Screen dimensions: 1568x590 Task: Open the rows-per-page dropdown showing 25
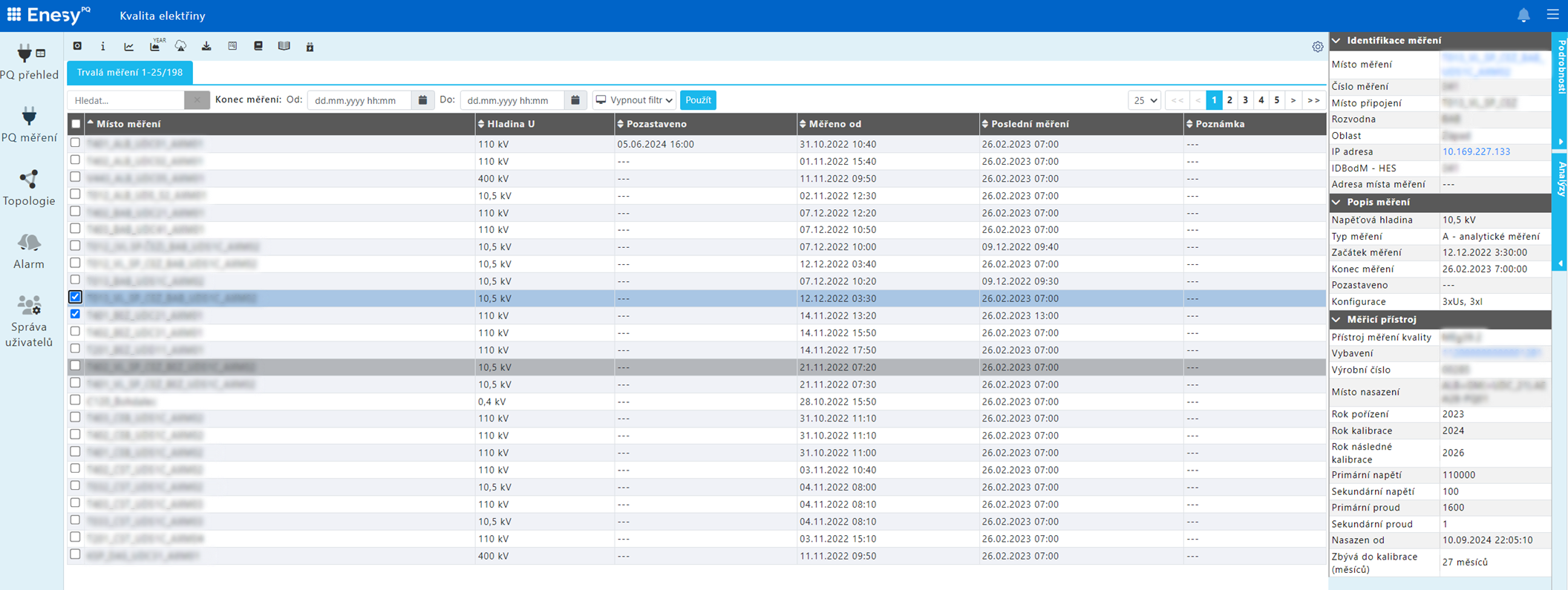(1143, 100)
